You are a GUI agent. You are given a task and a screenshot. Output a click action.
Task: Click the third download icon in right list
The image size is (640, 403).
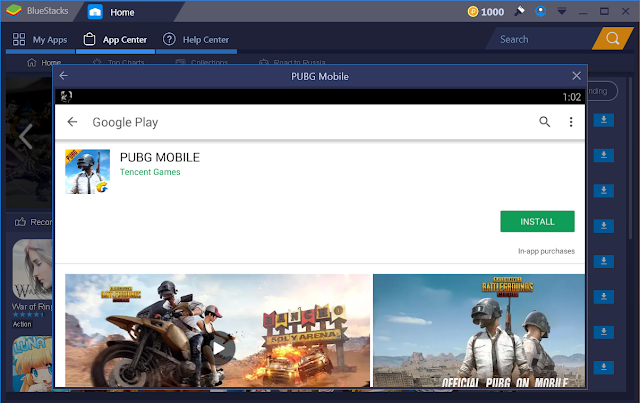click(603, 191)
